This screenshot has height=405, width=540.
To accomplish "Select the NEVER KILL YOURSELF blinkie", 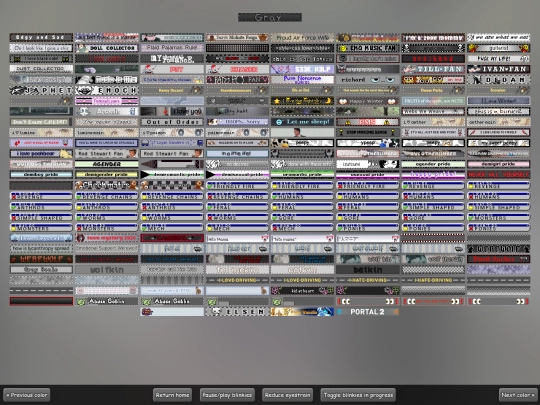I will pyautogui.click(x=499, y=175).
